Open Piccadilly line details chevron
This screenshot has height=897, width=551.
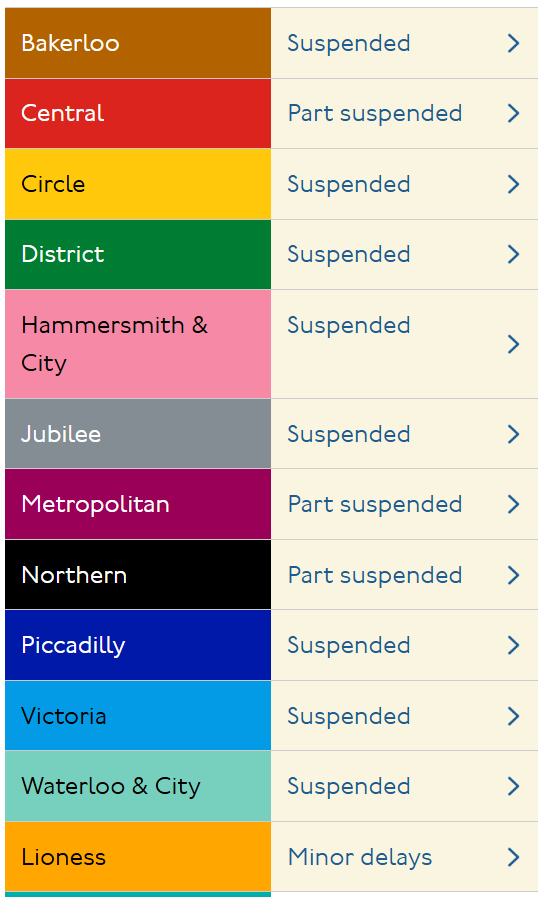[513, 645]
